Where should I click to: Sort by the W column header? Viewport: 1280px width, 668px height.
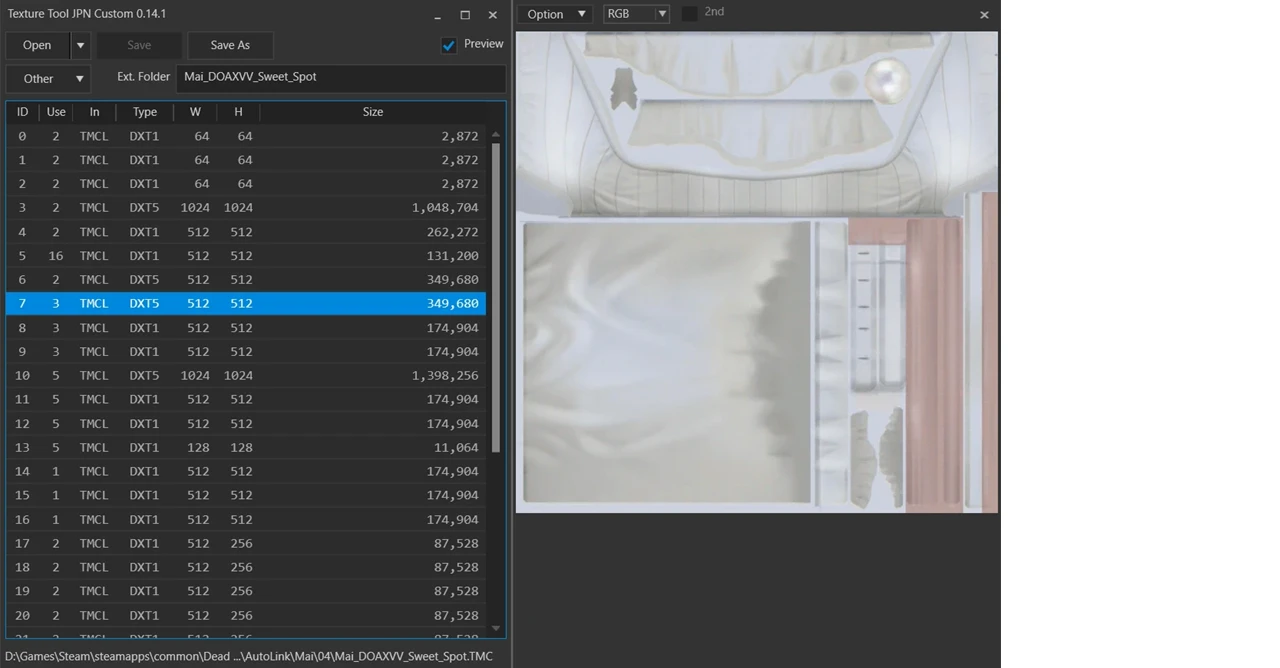195,112
